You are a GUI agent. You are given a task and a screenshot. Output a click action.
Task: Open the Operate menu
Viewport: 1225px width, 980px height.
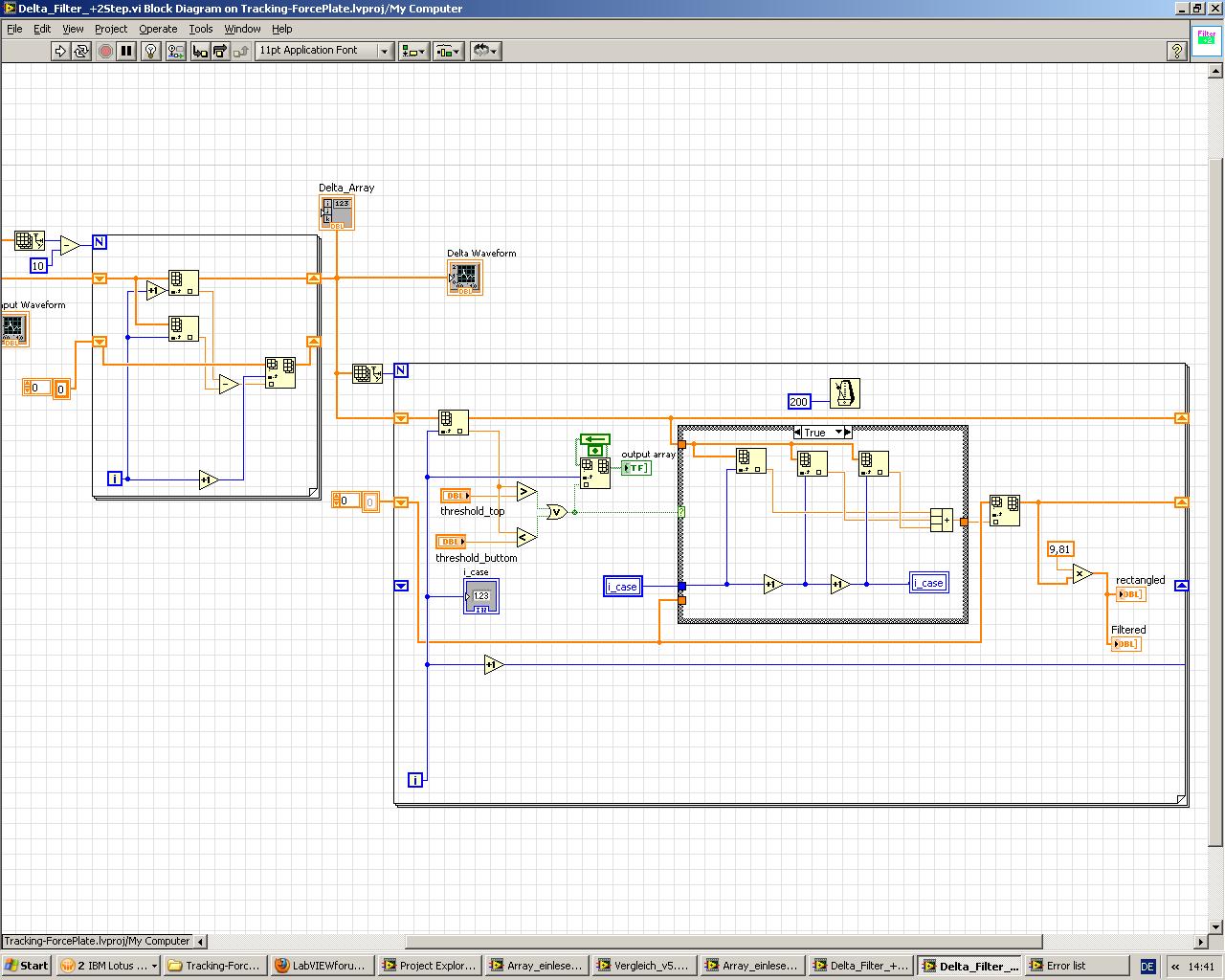[158, 29]
